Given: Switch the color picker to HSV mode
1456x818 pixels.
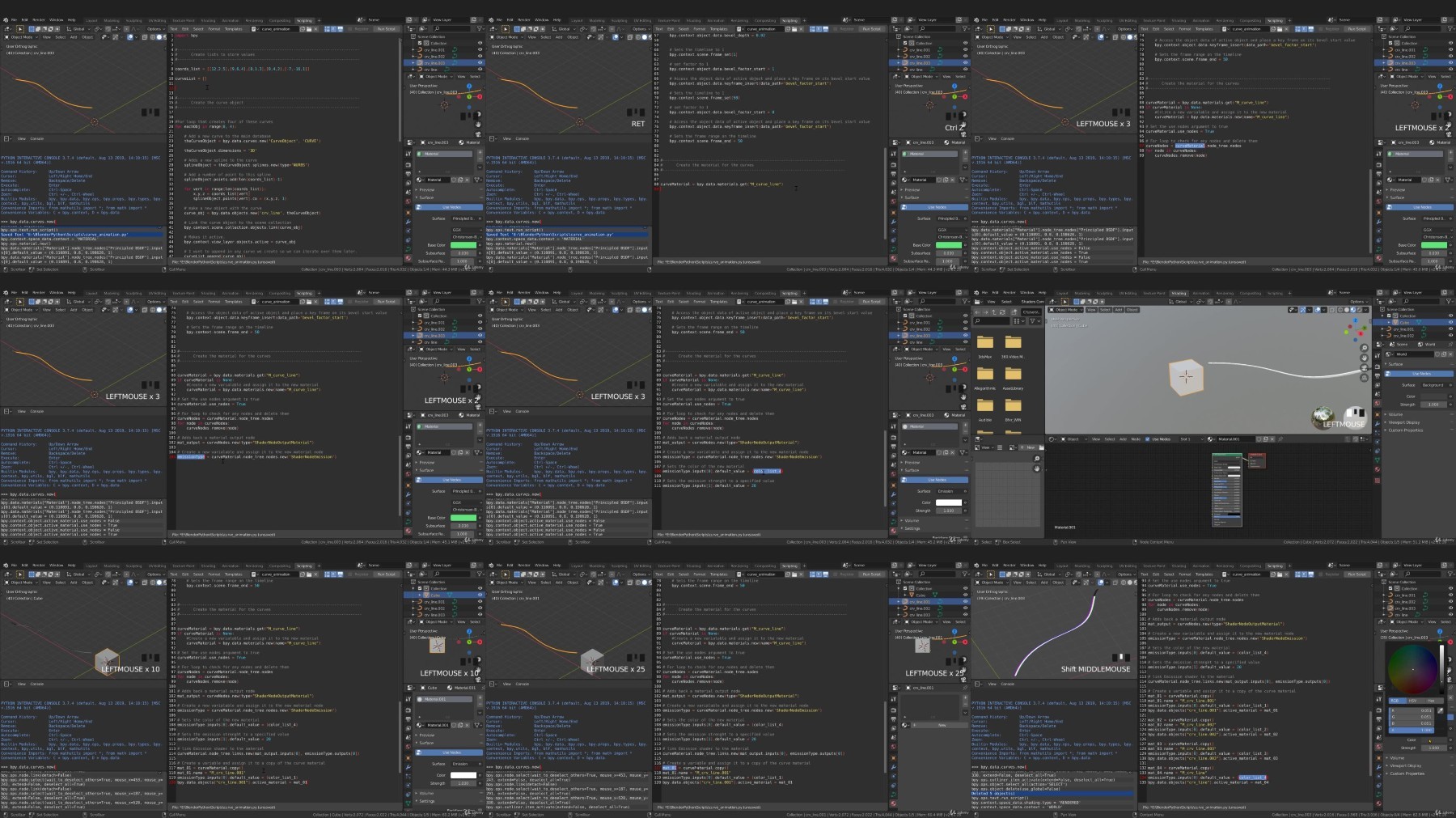Looking at the screenshot, I should click(x=1412, y=701).
